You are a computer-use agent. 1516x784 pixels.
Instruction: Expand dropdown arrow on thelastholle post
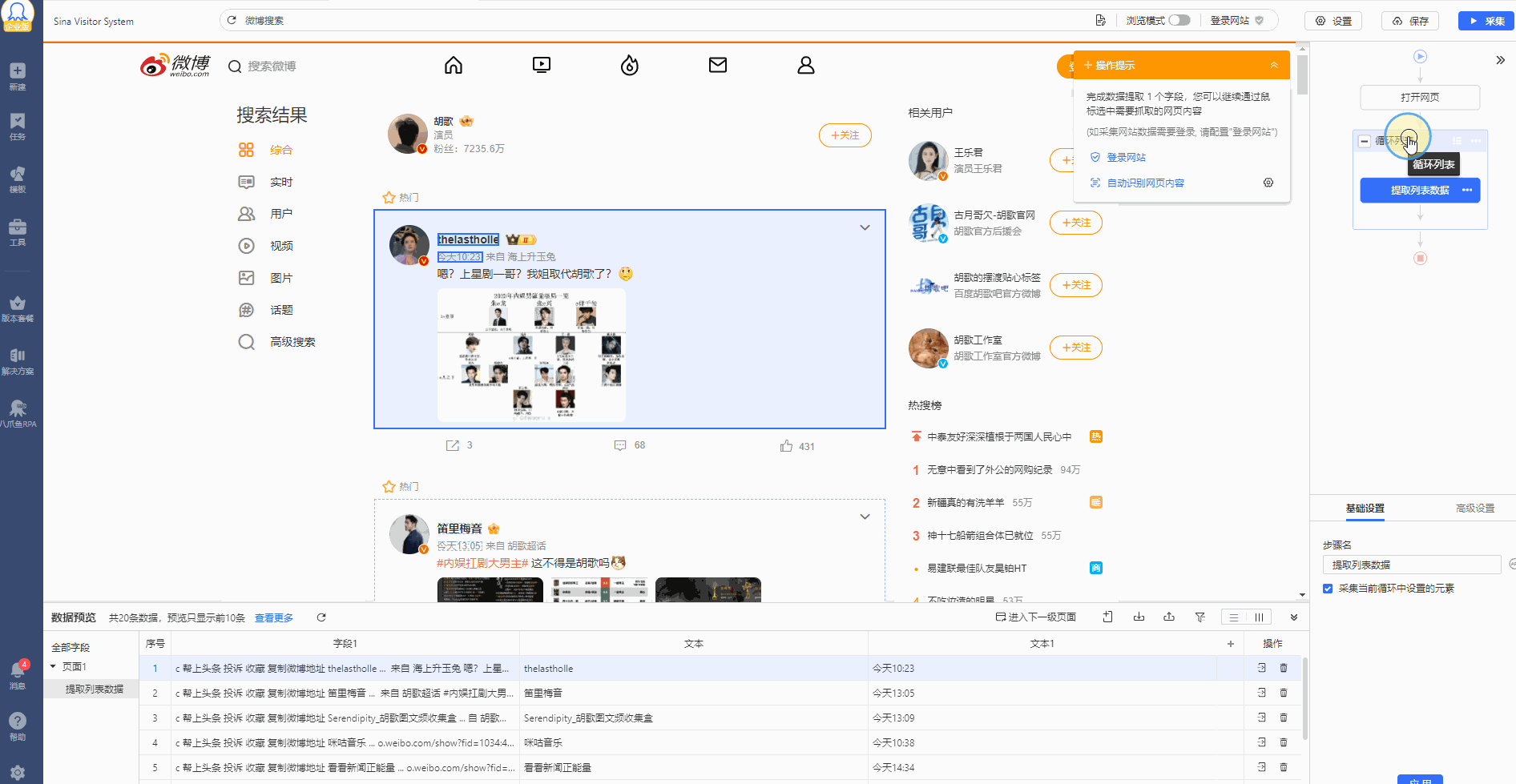tap(865, 227)
